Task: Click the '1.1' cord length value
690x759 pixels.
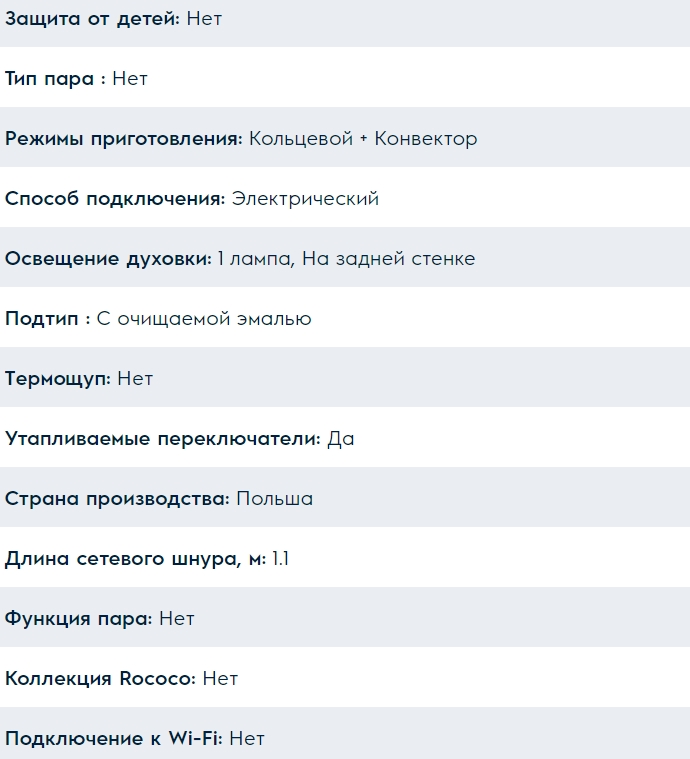Action: pos(281,559)
